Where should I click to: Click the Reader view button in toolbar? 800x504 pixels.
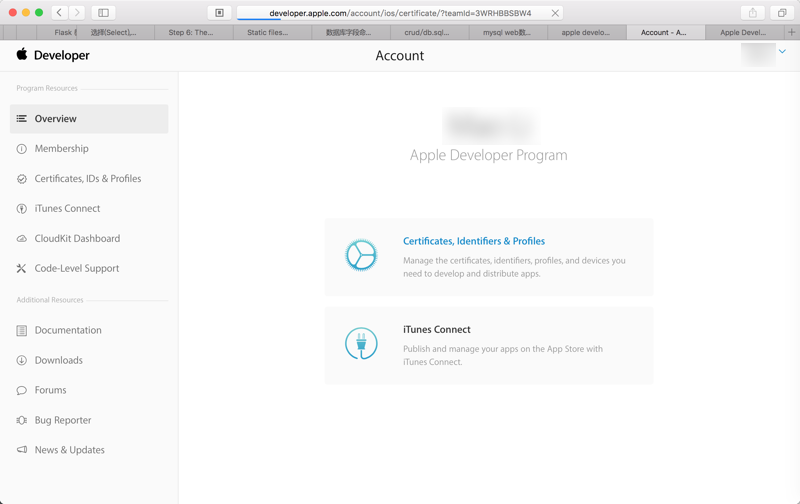coord(219,13)
